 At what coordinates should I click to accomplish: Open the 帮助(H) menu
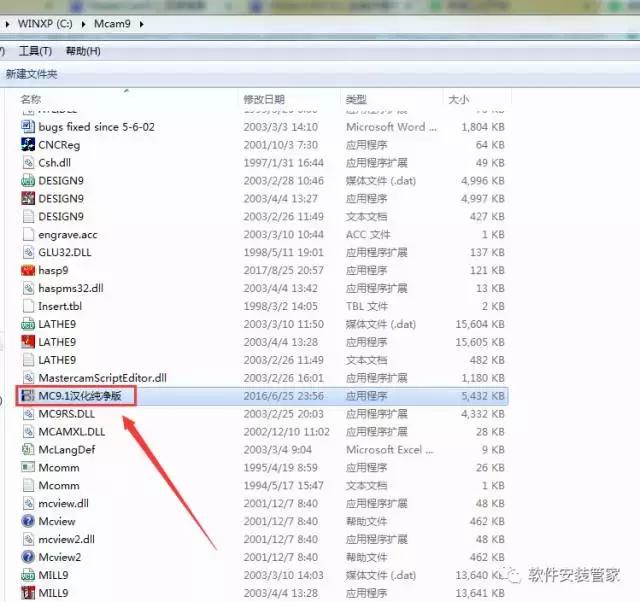83,51
